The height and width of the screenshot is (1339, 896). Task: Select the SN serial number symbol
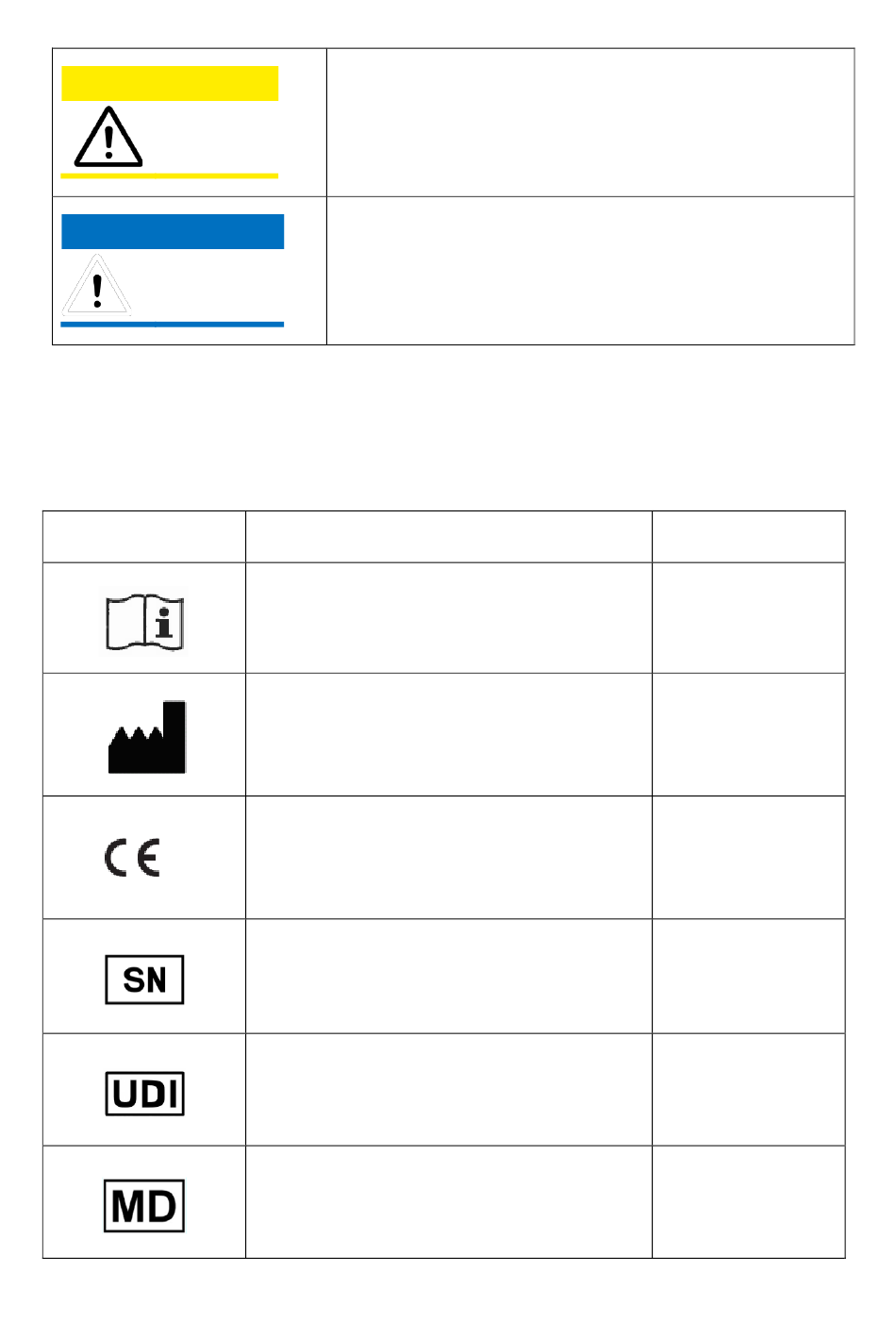pyautogui.click(x=144, y=979)
